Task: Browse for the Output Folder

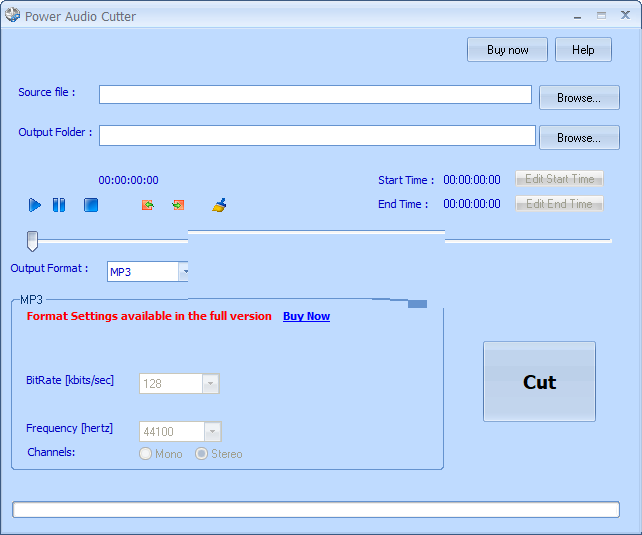Action: tap(579, 138)
